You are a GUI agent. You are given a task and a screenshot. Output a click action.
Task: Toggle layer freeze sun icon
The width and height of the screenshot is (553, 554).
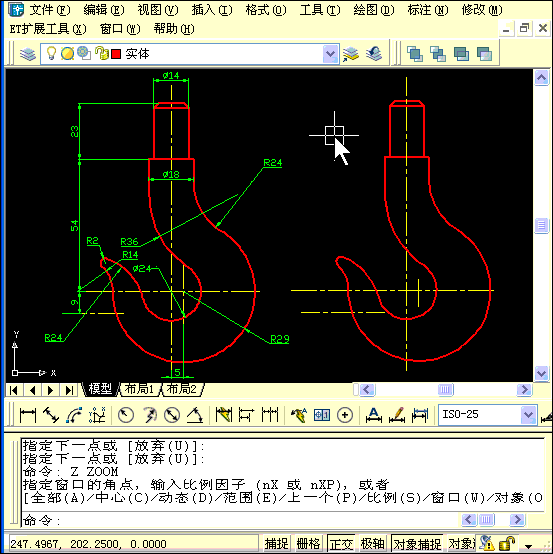(67, 54)
